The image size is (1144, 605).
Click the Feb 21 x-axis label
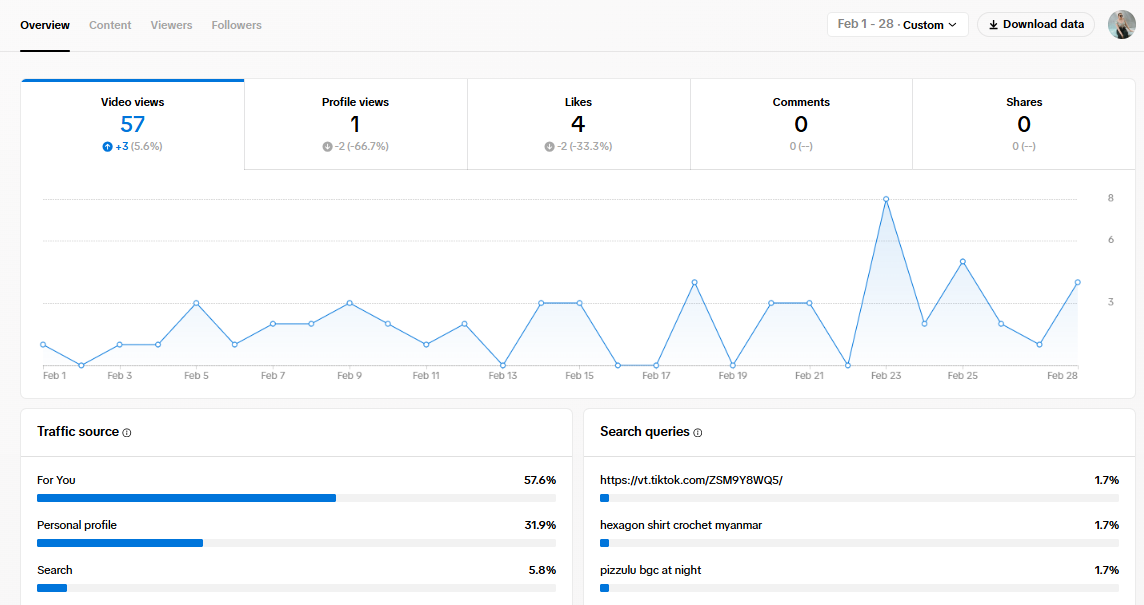[809, 376]
